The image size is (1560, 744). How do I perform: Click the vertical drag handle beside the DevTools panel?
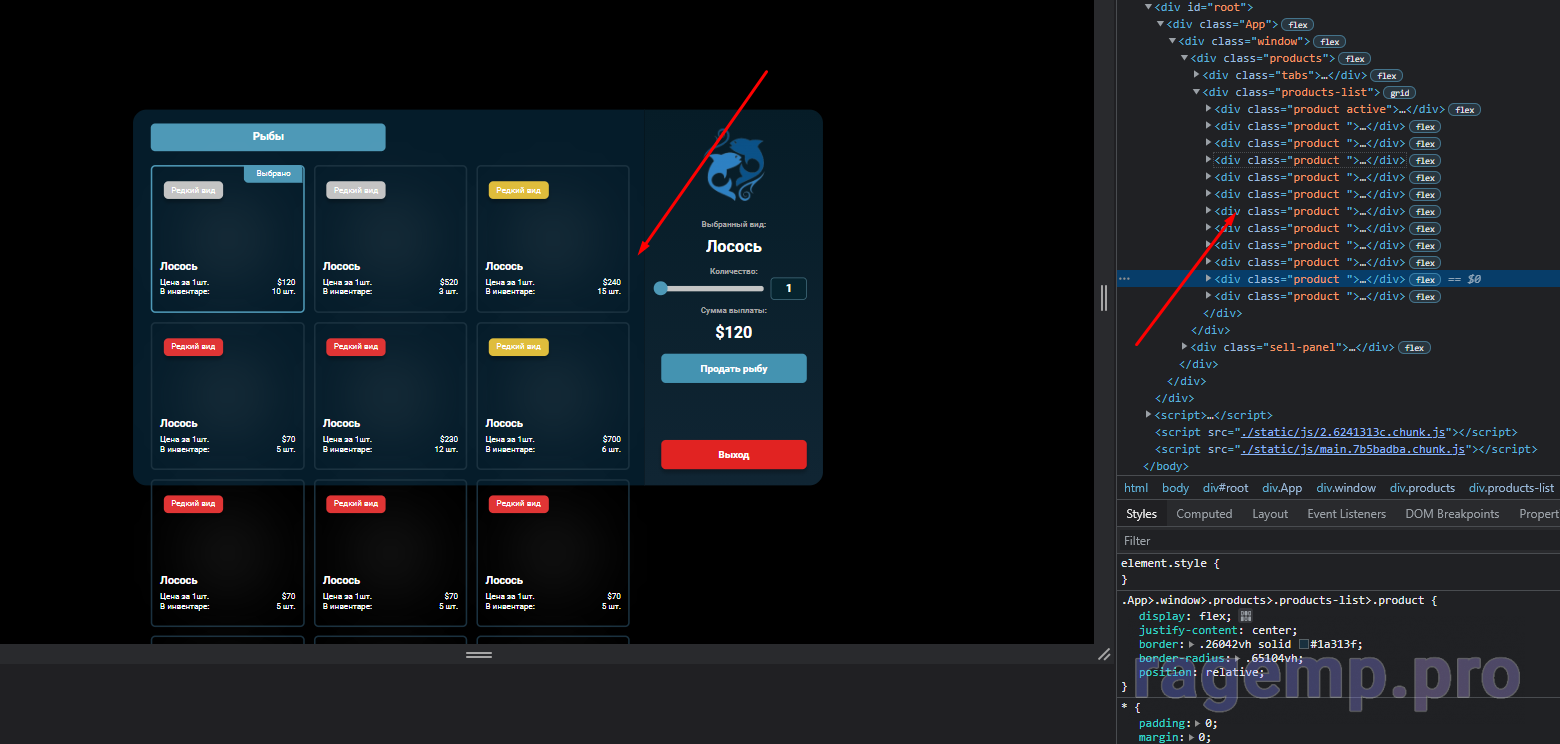1104,298
